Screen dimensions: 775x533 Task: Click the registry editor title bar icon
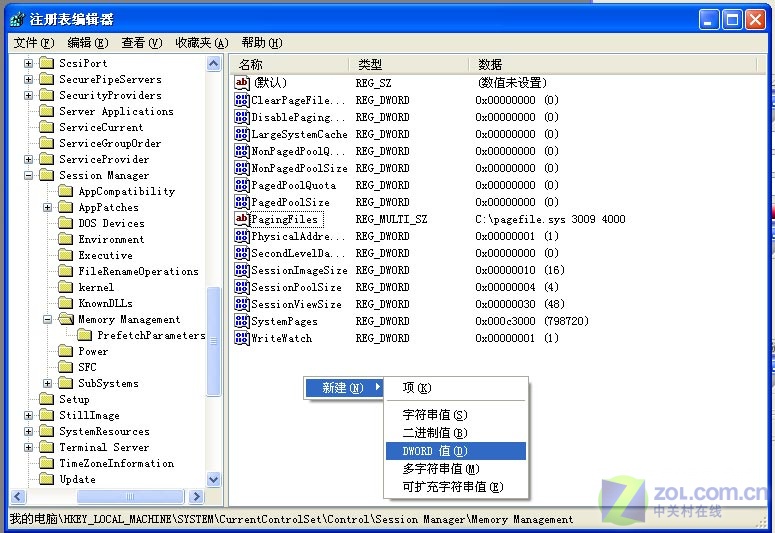[x=17, y=19]
